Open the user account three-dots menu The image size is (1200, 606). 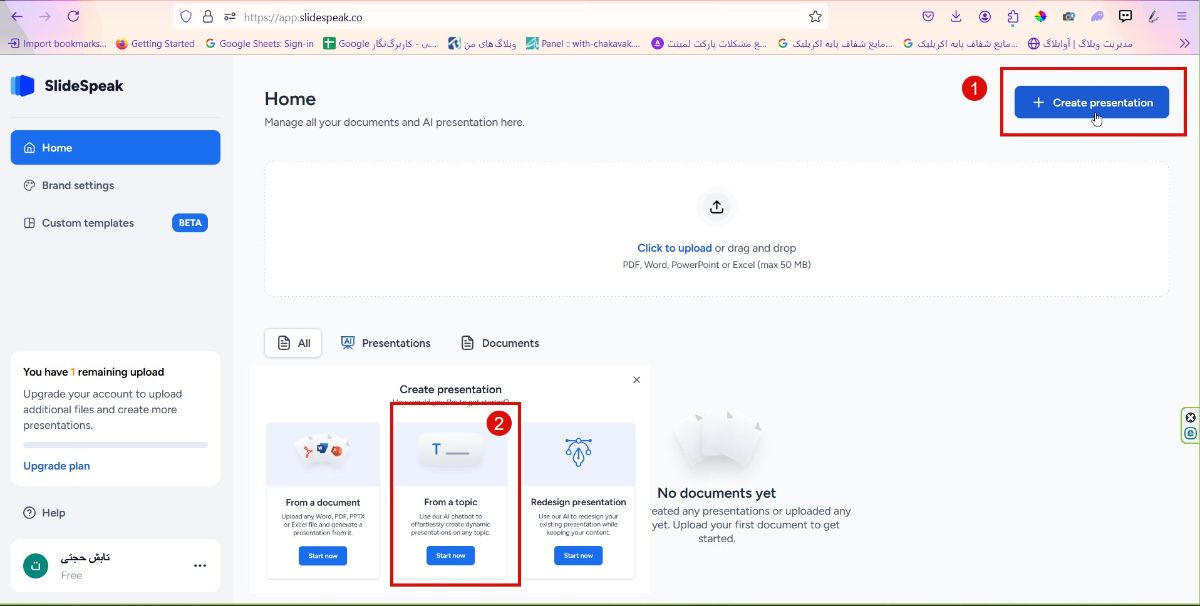click(200, 565)
